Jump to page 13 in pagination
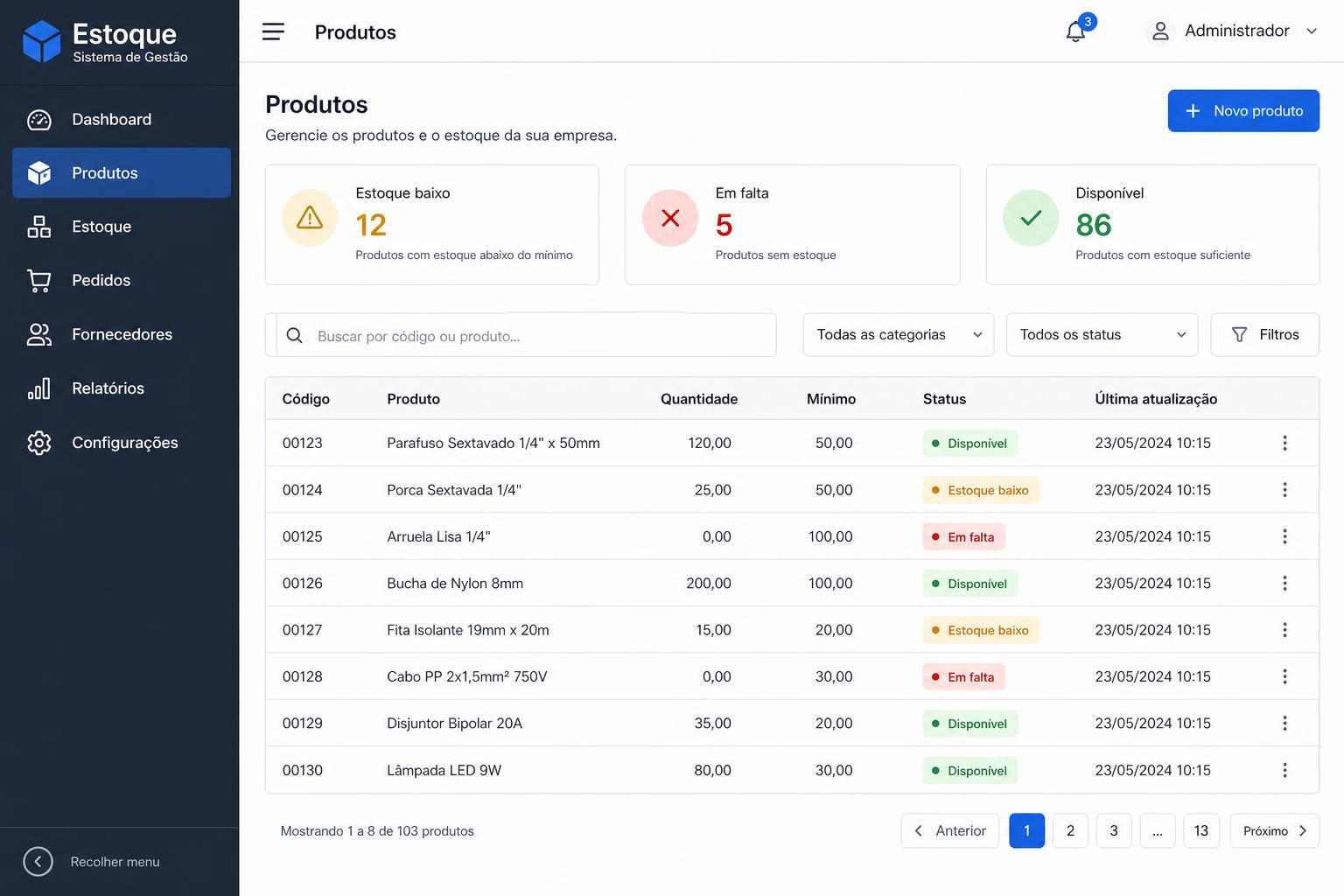 coord(1201,831)
